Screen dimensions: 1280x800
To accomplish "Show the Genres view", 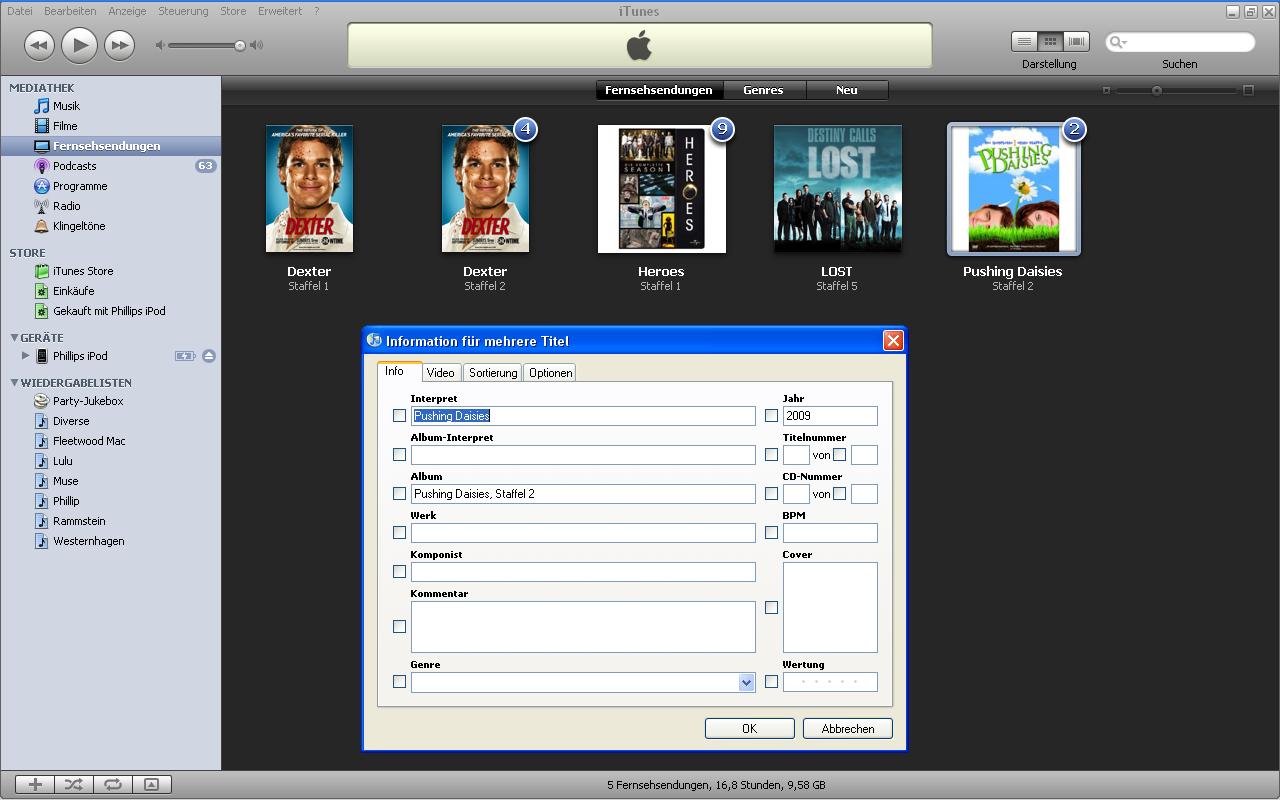I will (x=763, y=90).
